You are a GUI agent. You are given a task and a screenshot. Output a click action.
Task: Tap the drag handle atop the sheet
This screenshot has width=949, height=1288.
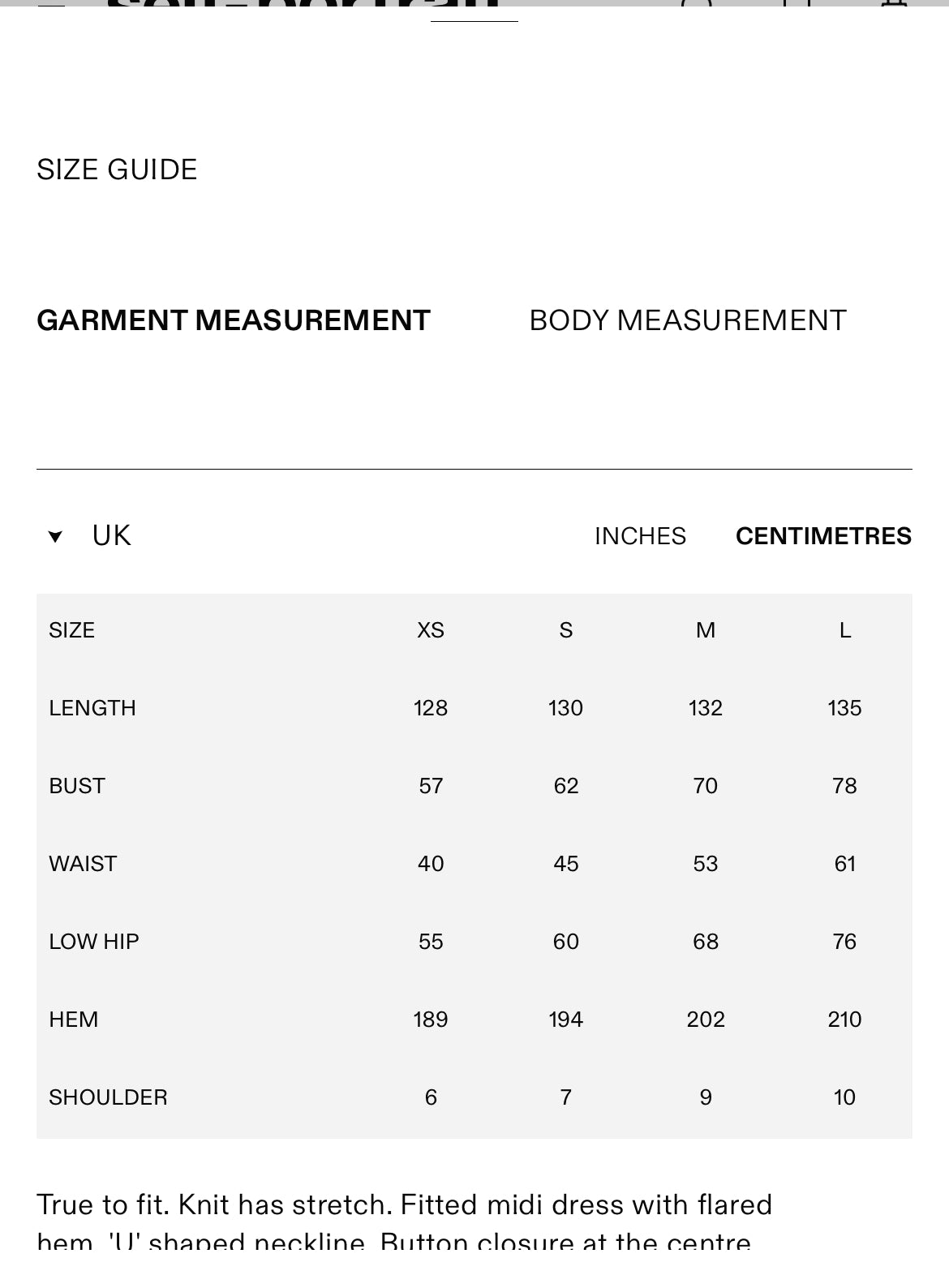[x=474, y=19]
